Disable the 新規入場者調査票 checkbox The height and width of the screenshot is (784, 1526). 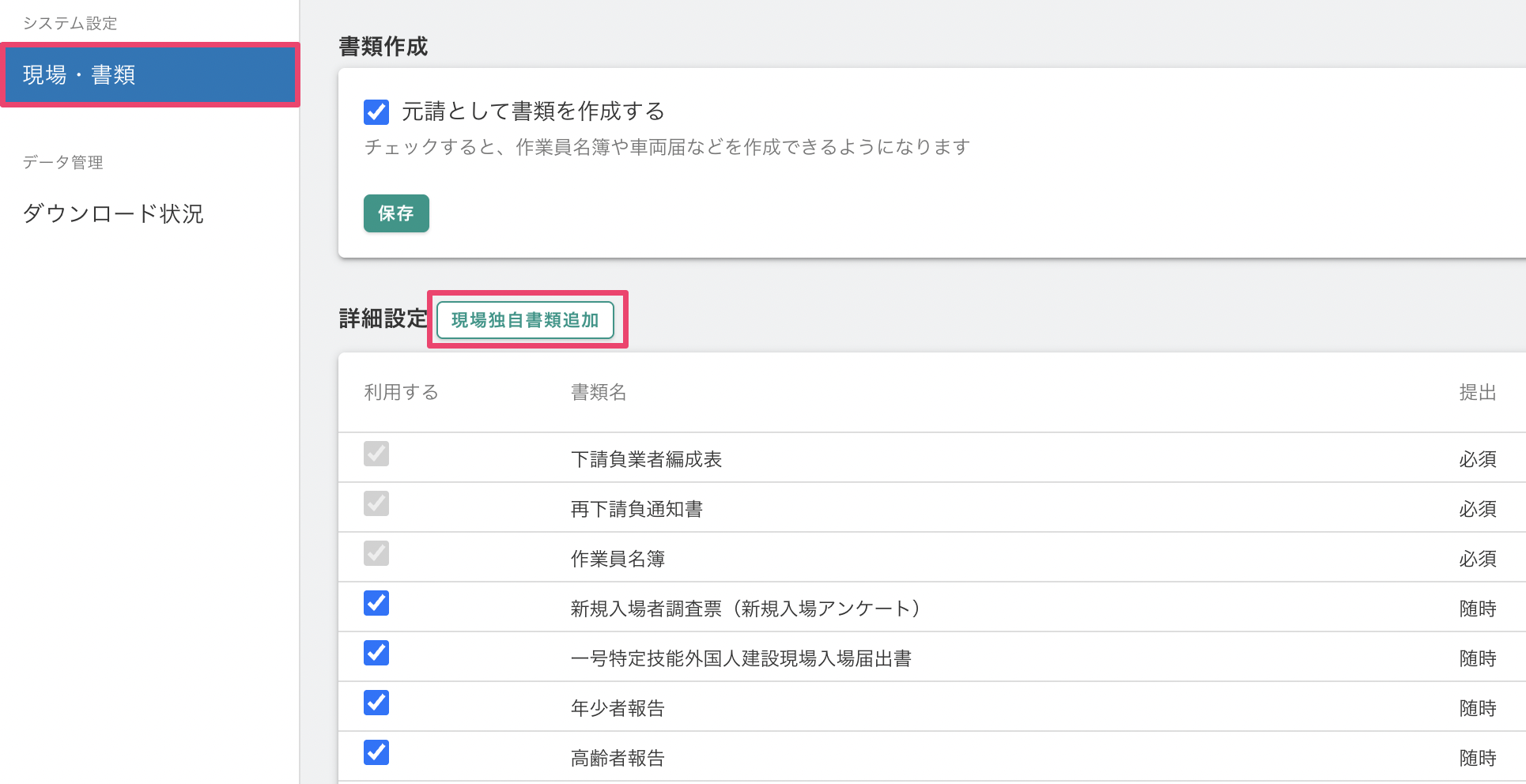376,603
